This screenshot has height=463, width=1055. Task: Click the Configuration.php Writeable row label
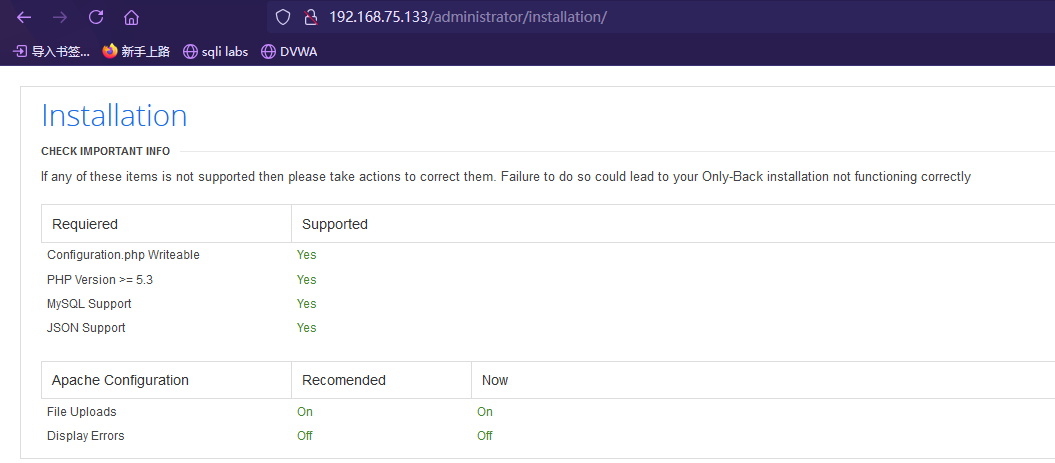pyautogui.click(x=123, y=255)
